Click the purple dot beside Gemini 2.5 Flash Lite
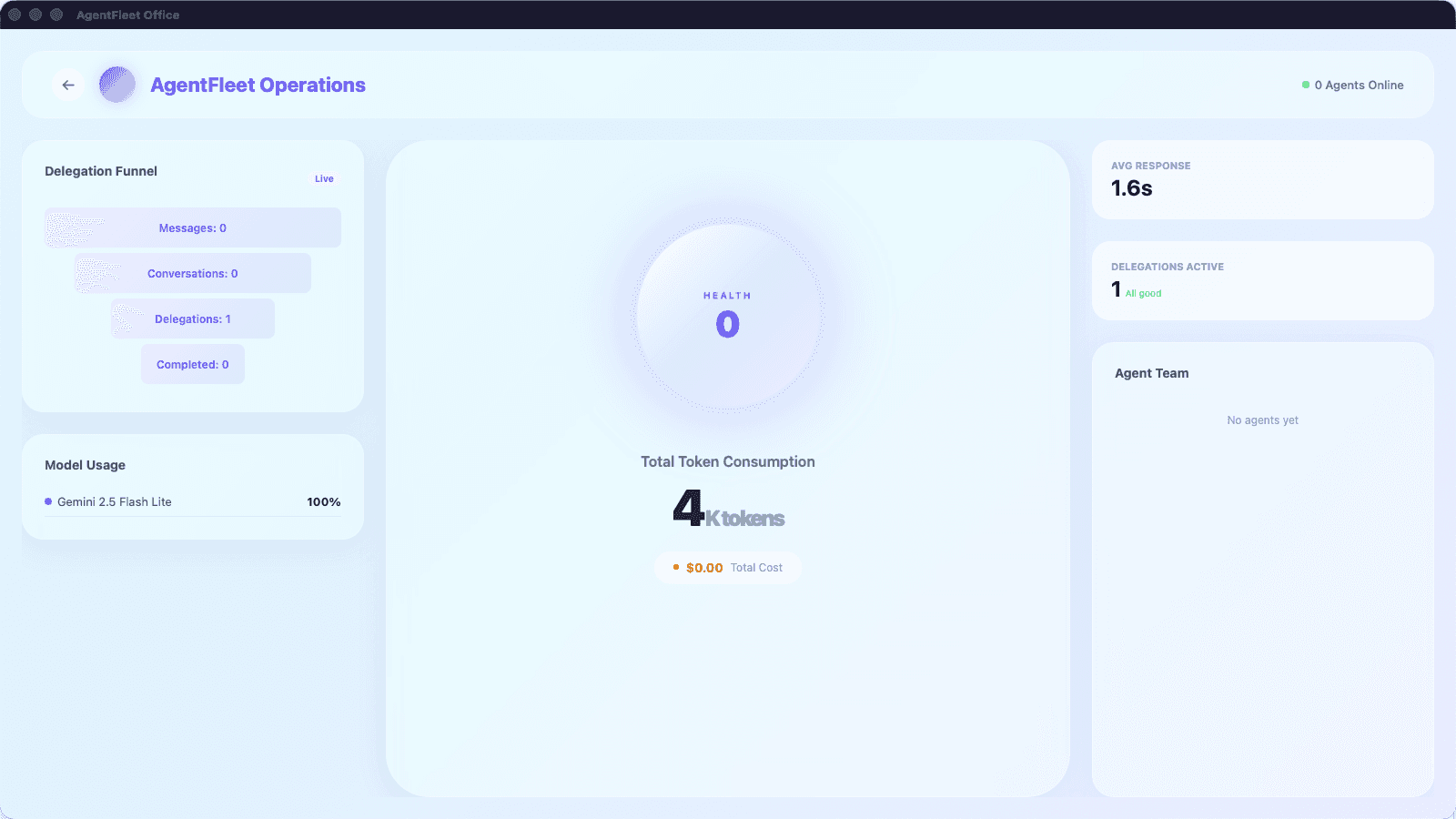Screen dimensions: 1456x819 point(46,501)
